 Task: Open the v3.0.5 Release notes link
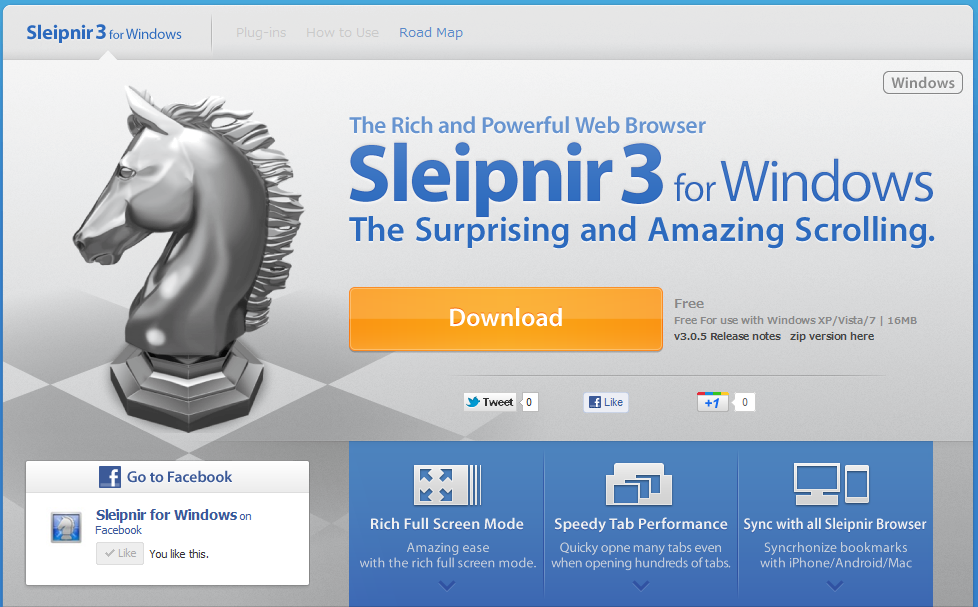(727, 336)
